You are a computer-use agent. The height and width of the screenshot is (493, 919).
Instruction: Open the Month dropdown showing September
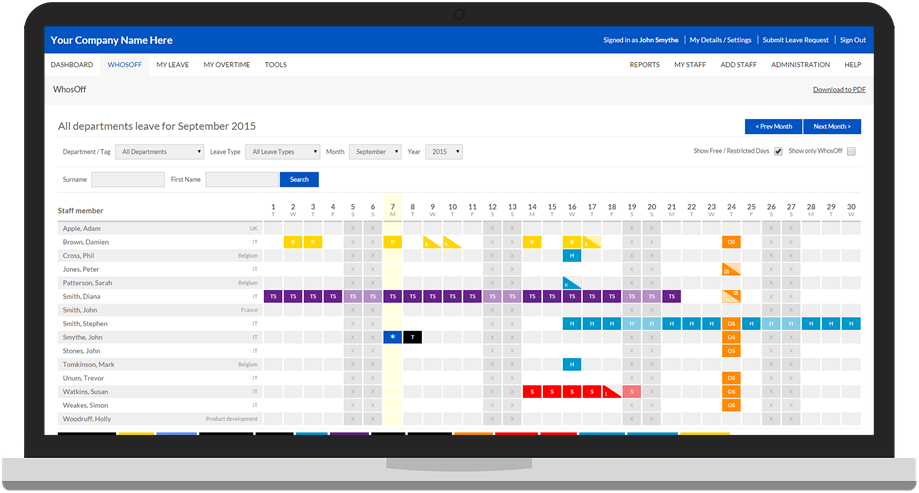(x=375, y=152)
